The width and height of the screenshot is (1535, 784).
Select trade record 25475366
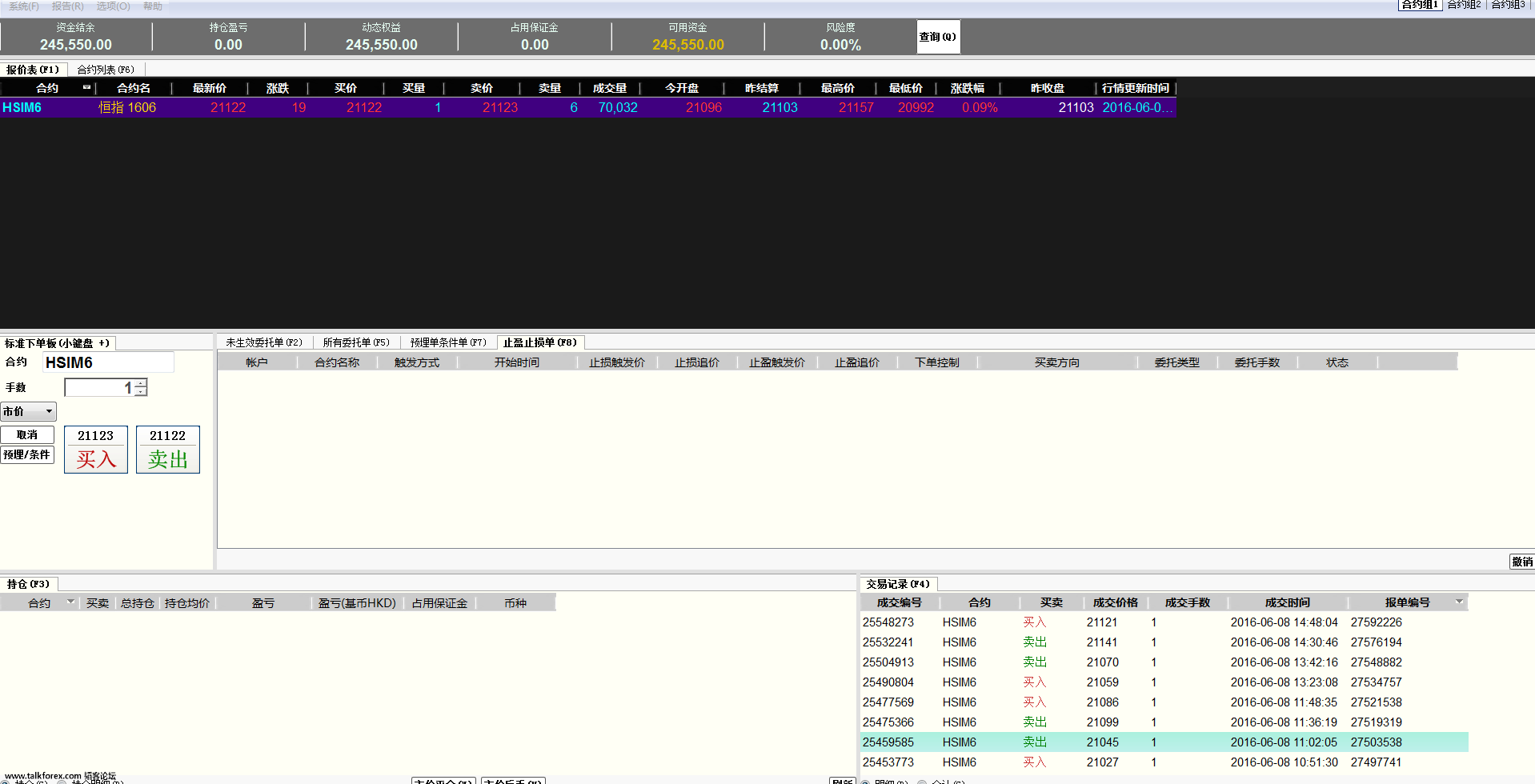click(1164, 722)
